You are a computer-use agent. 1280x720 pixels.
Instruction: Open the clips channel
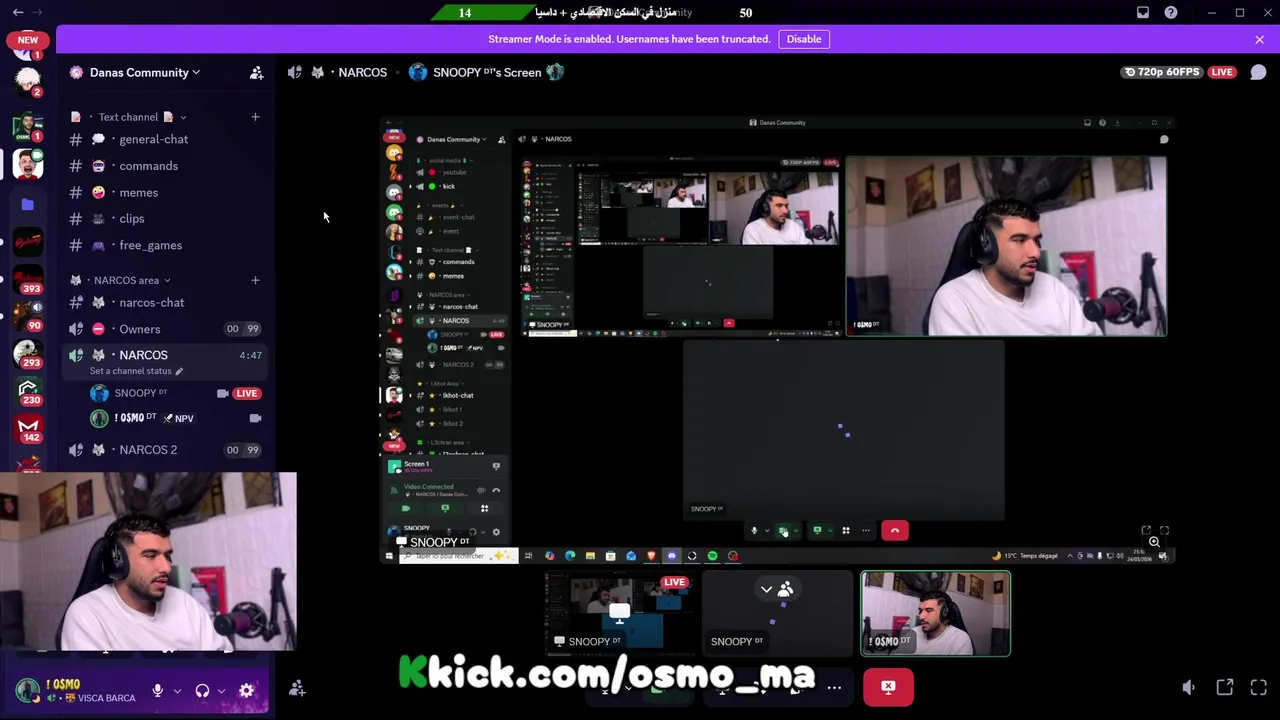coord(131,218)
